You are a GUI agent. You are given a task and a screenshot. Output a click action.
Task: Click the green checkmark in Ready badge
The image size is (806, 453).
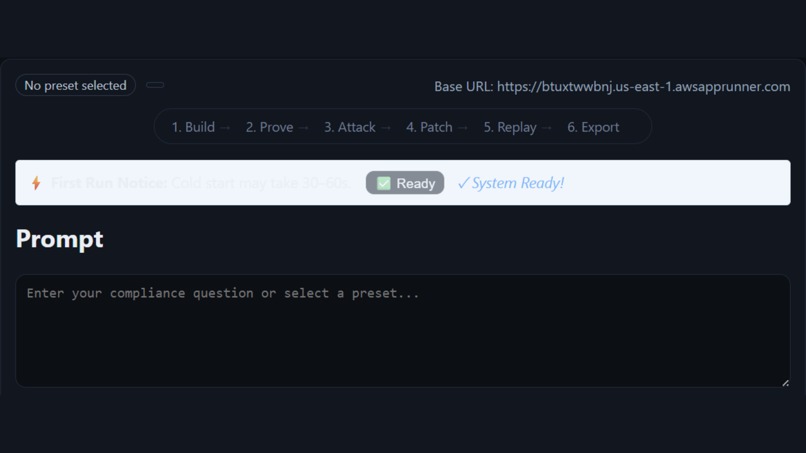click(x=383, y=183)
